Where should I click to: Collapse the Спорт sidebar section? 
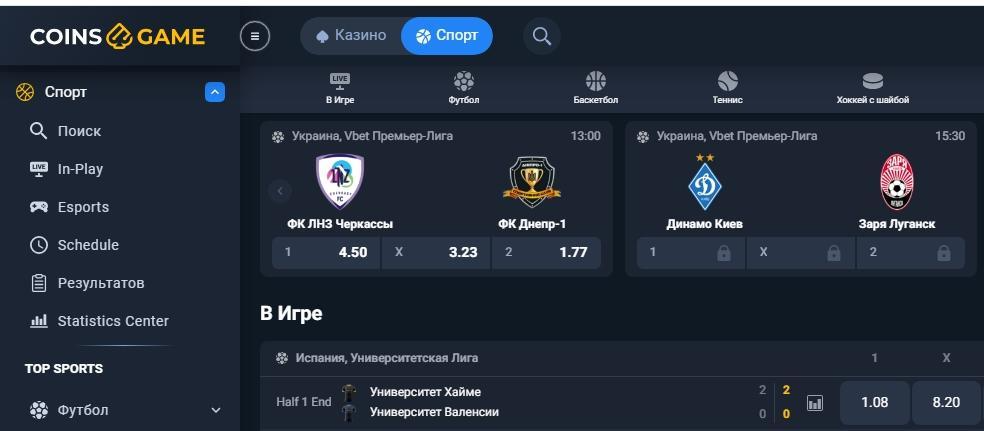click(x=215, y=93)
